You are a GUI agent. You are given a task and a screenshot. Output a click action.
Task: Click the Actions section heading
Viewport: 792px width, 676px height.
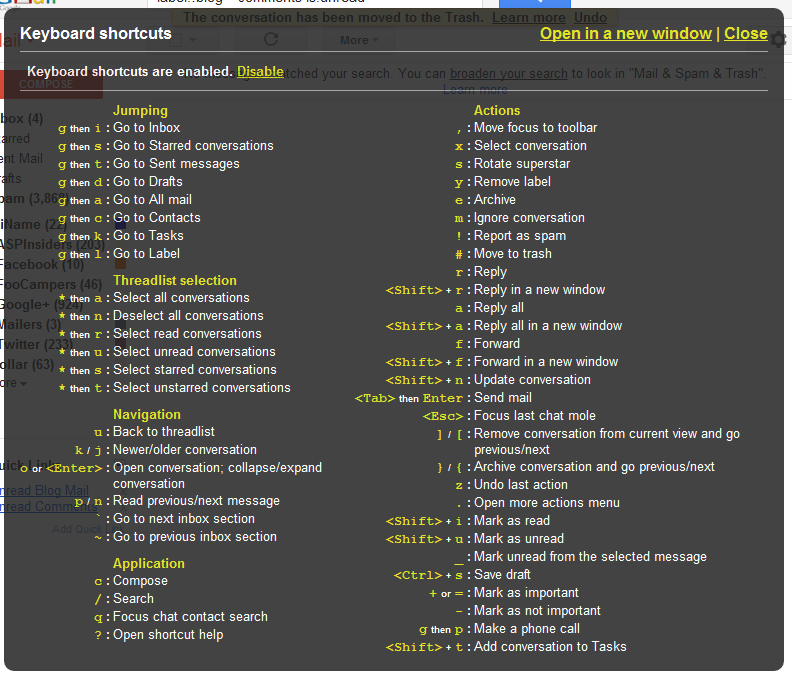(497, 111)
